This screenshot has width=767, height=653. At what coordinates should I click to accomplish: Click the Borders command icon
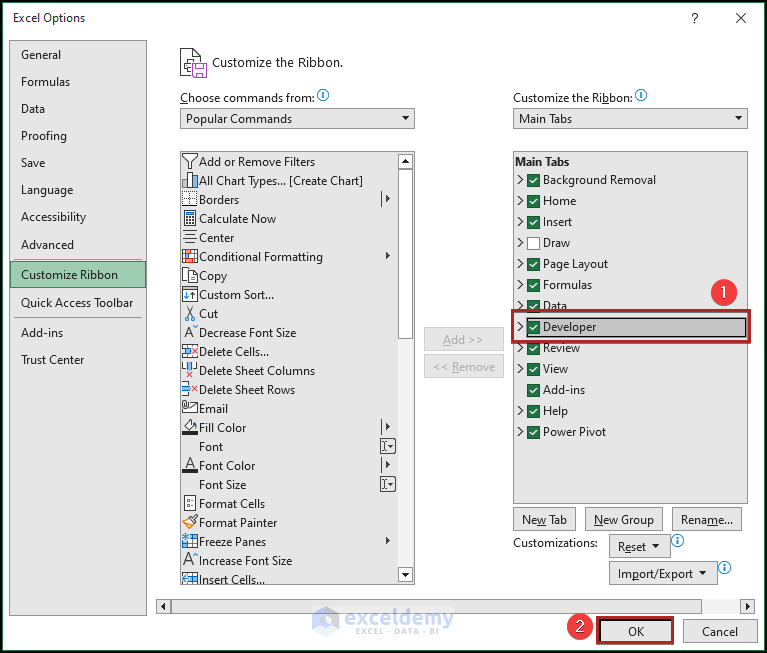pyautogui.click(x=190, y=199)
